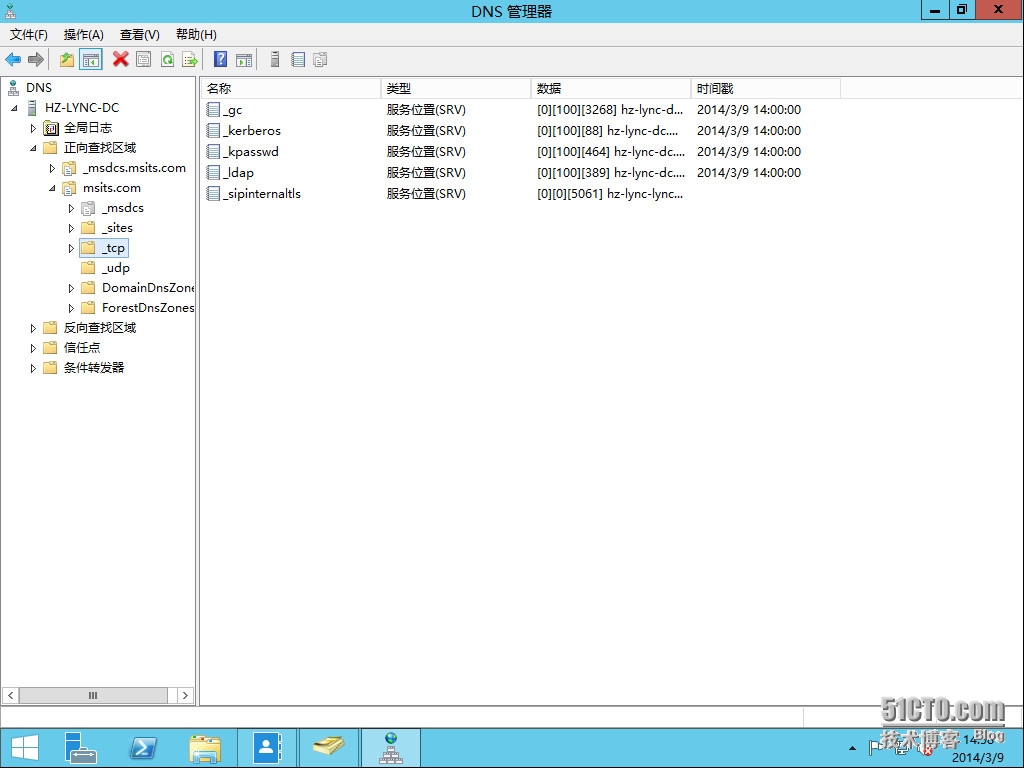
Task: Open the 查看(V) menu
Action: tap(140, 35)
